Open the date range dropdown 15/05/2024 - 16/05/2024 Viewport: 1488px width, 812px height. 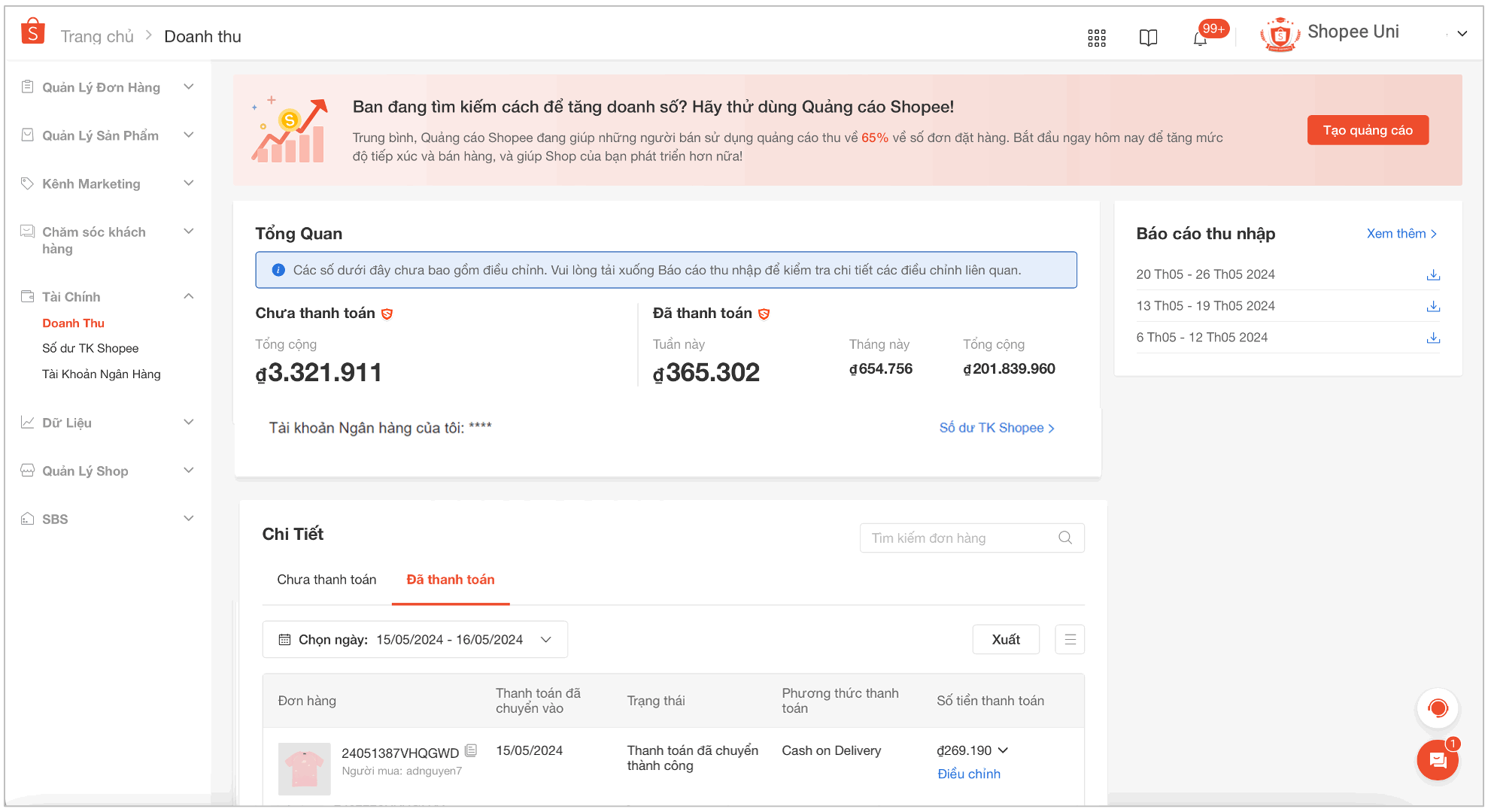(545, 639)
